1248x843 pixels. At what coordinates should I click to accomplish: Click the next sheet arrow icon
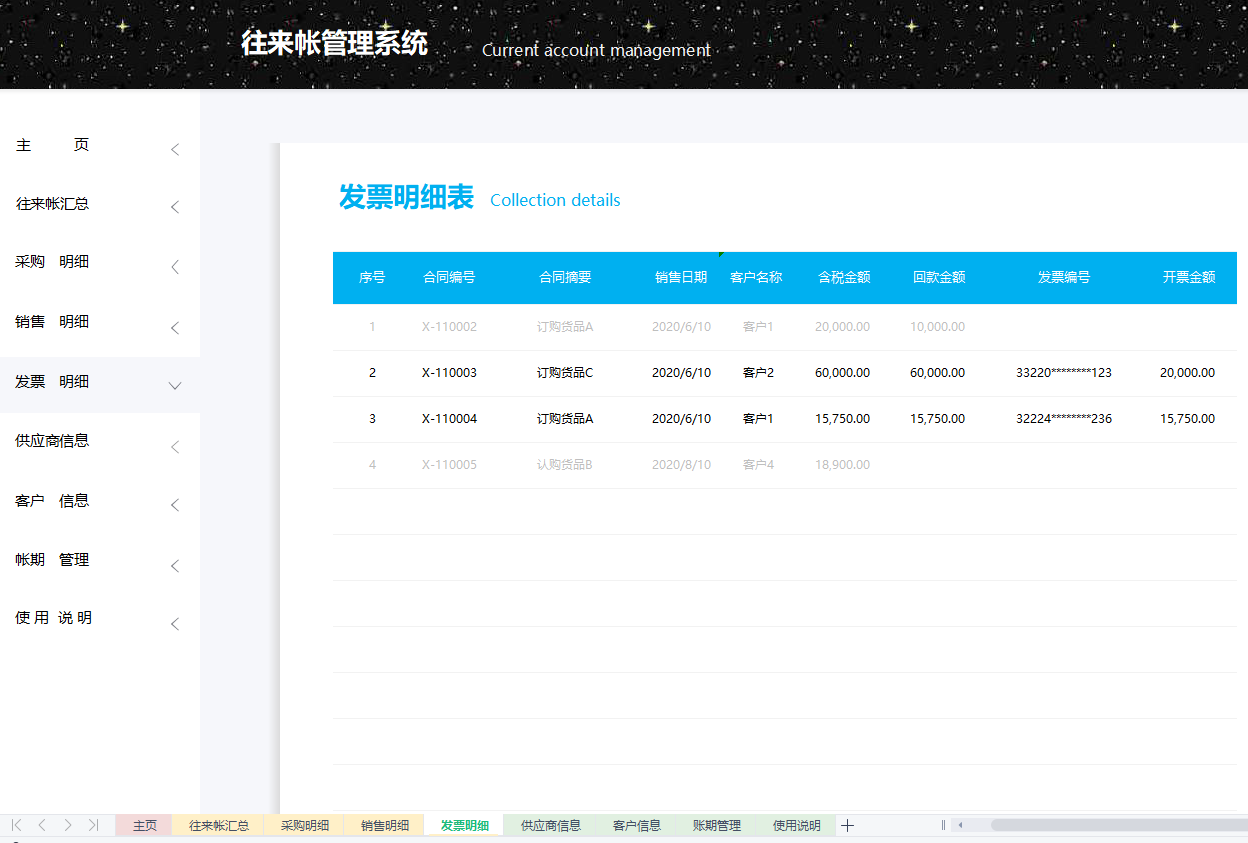(x=67, y=825)
